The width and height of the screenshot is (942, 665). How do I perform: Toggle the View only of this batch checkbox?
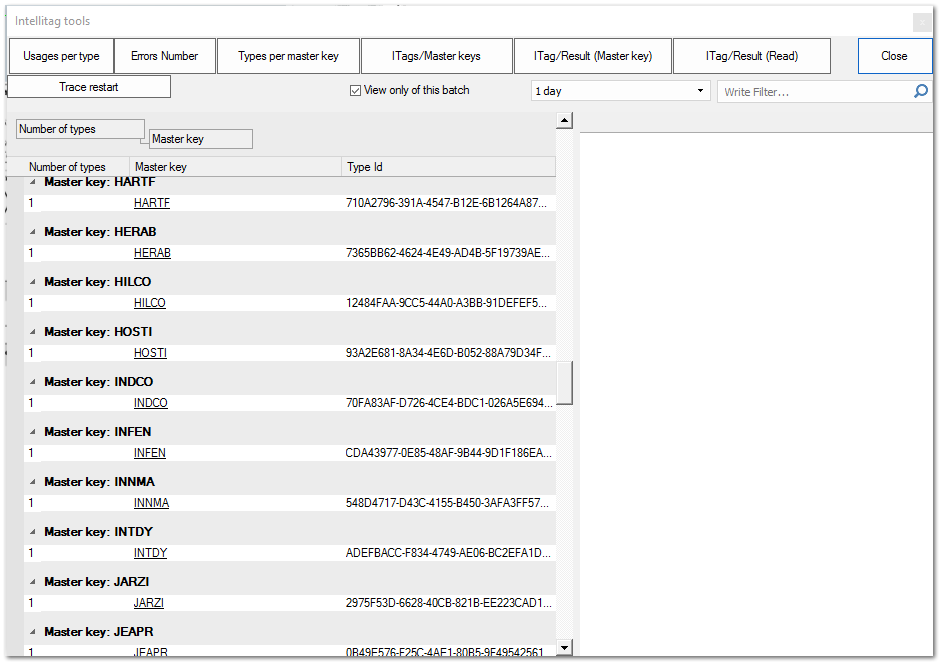click(356, 90)
